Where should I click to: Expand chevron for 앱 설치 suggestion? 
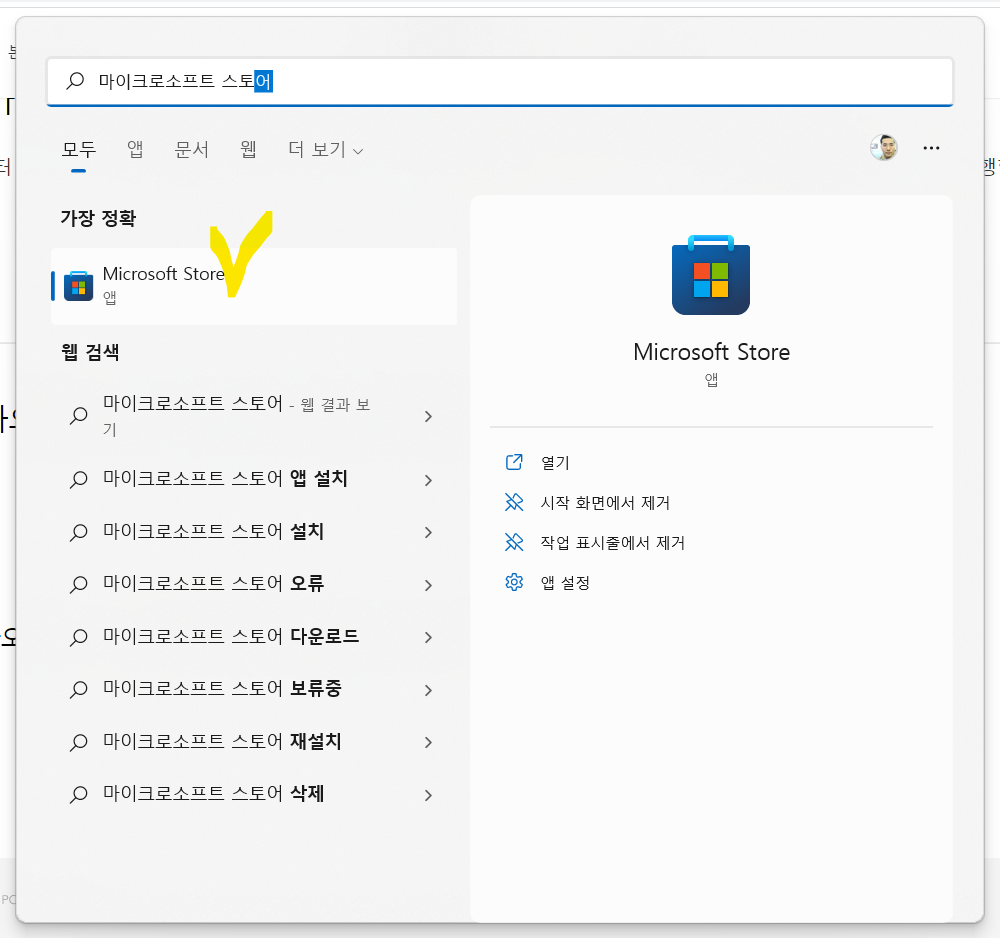tap(429, 480)
